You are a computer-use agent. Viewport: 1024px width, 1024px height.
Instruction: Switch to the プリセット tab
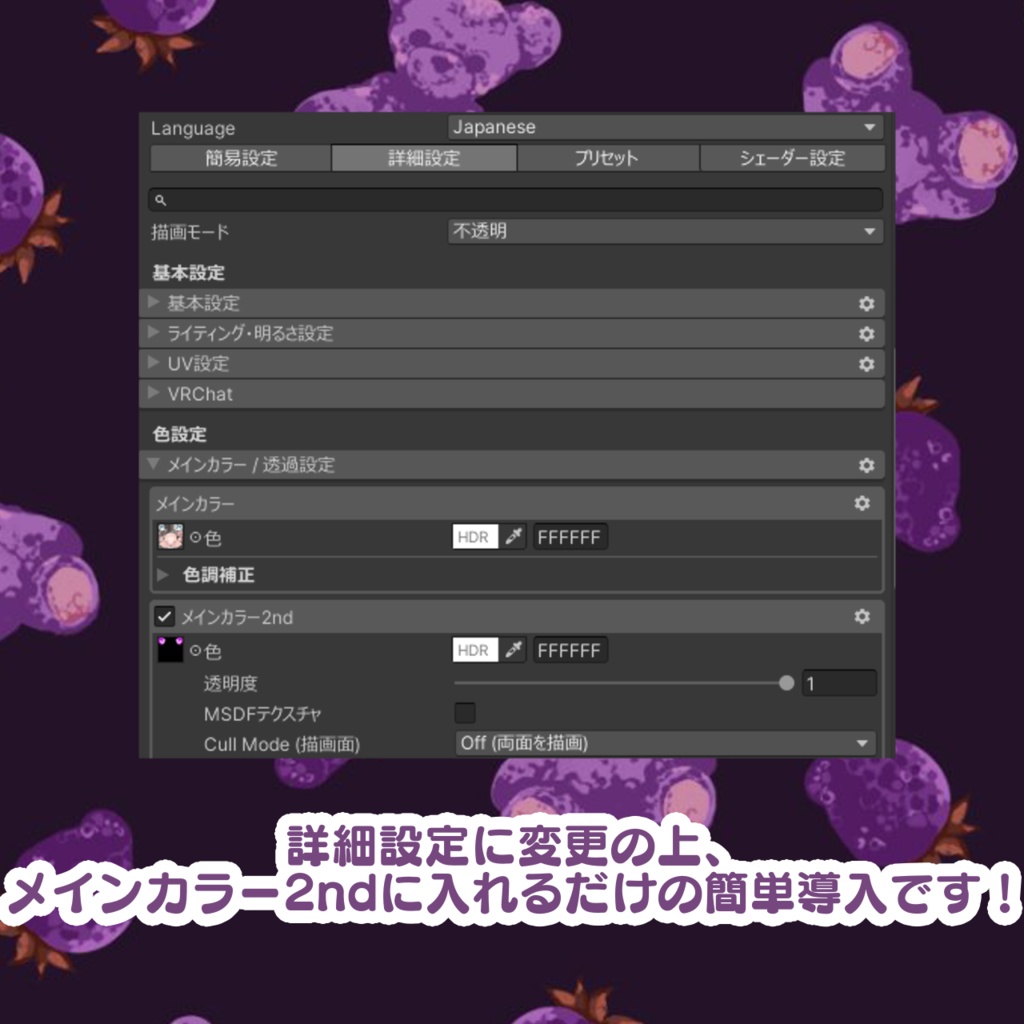click(x=607, y=157)
